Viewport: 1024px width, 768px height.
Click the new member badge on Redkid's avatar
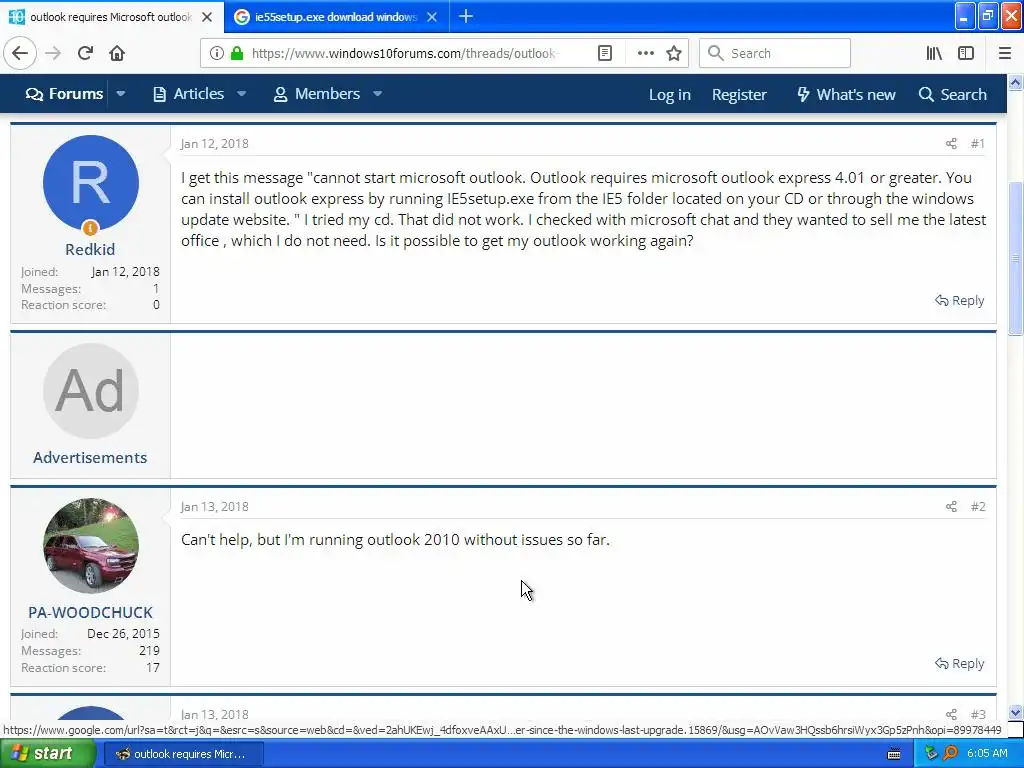90,228
